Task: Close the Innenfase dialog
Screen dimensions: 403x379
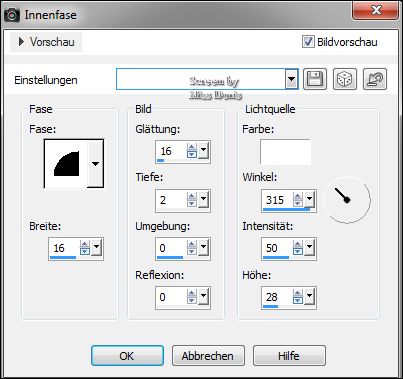Action: (376, 10)
